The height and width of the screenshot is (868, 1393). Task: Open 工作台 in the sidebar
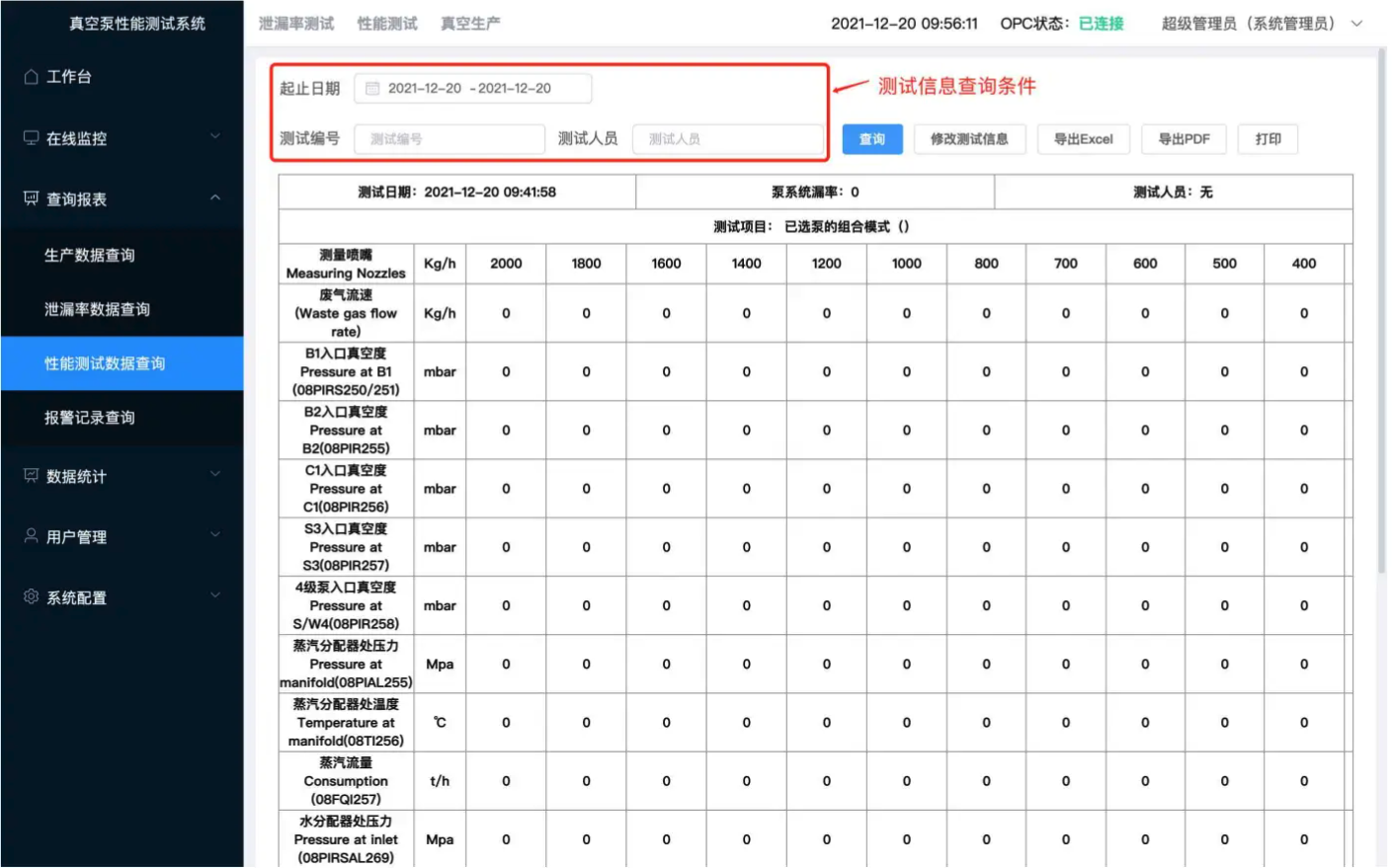point(122,76)
